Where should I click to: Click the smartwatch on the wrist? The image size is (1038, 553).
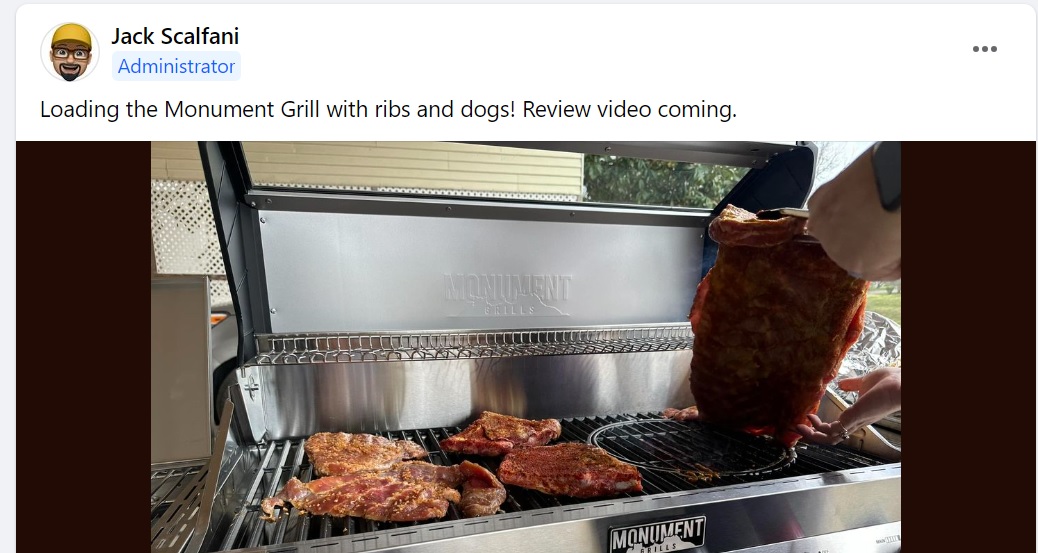coord(886,175)
